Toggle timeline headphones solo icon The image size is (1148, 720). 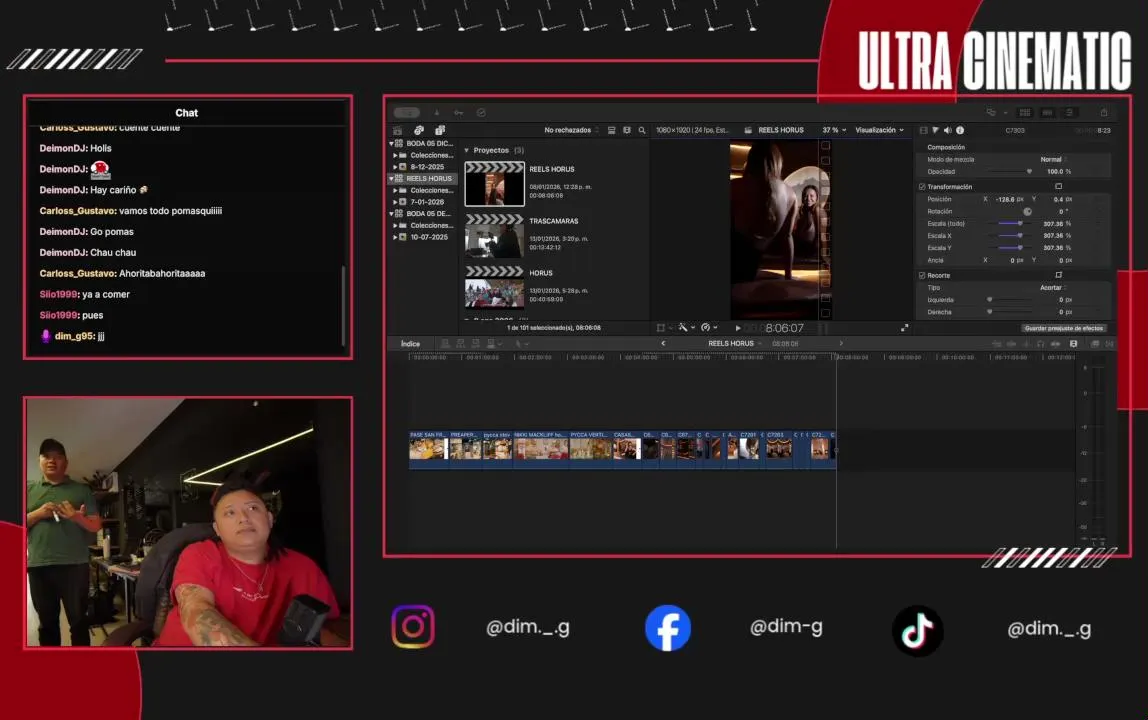pos(1040,344)
